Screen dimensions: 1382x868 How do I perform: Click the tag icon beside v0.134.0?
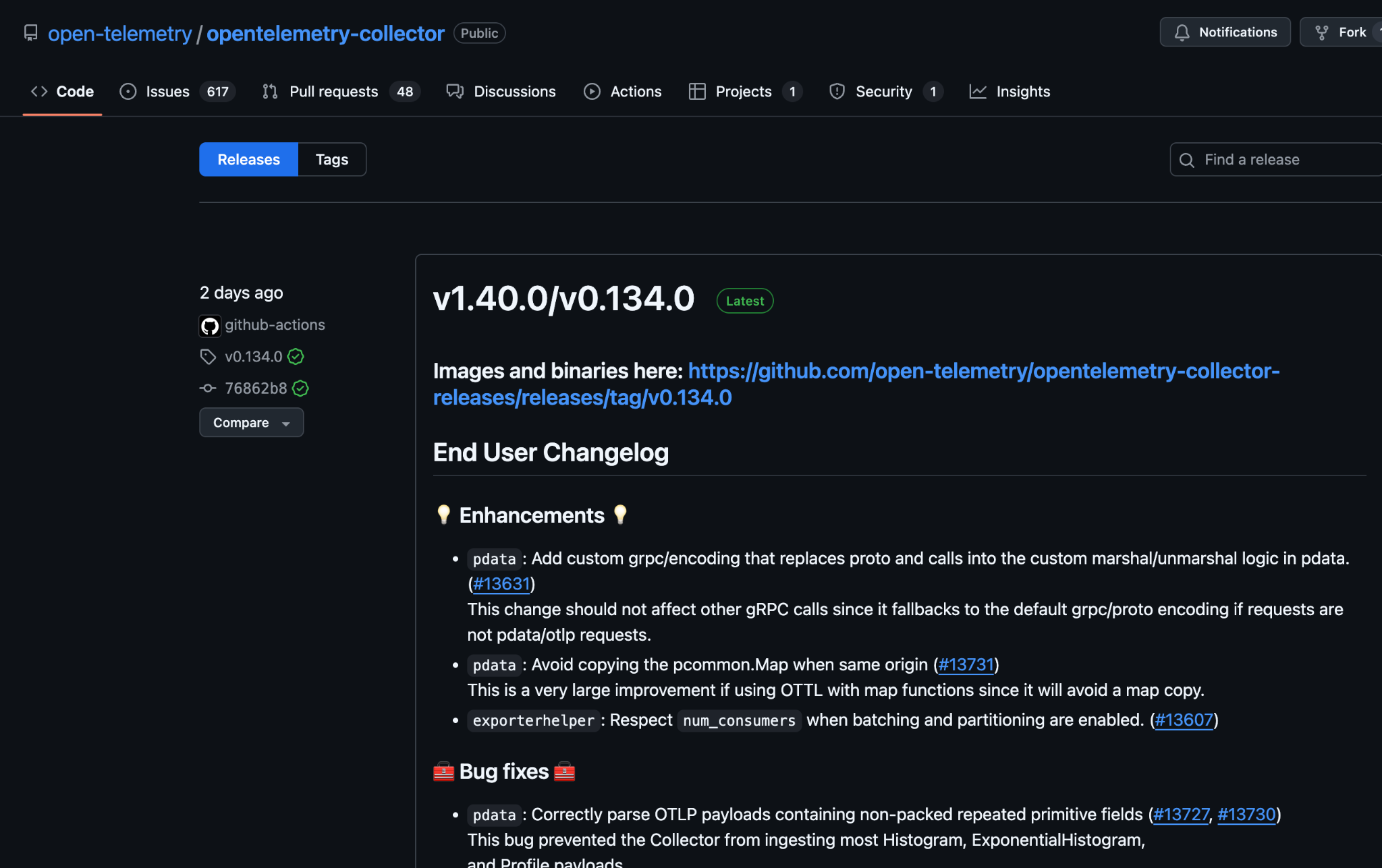(208, 357)
